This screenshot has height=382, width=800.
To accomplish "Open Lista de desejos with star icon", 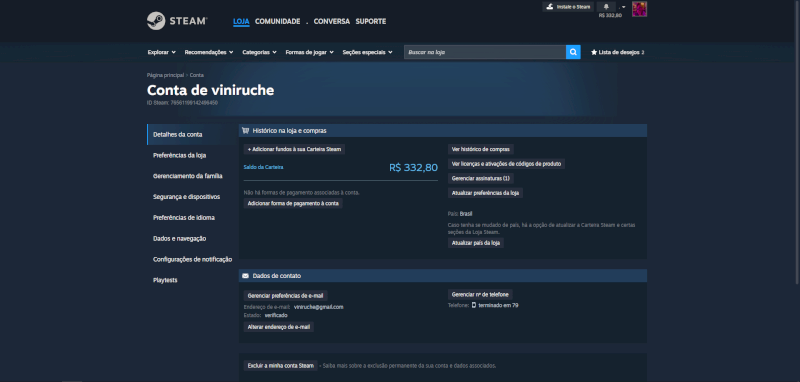I will (x=617, y=52).
